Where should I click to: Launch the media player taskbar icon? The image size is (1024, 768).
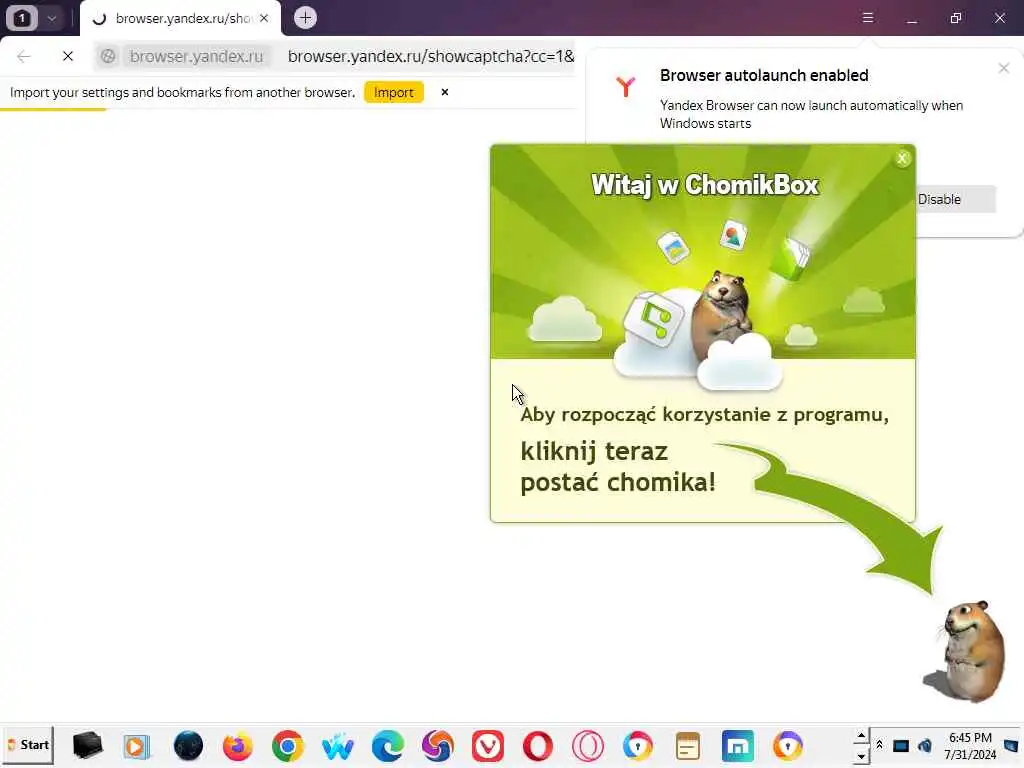136,746
